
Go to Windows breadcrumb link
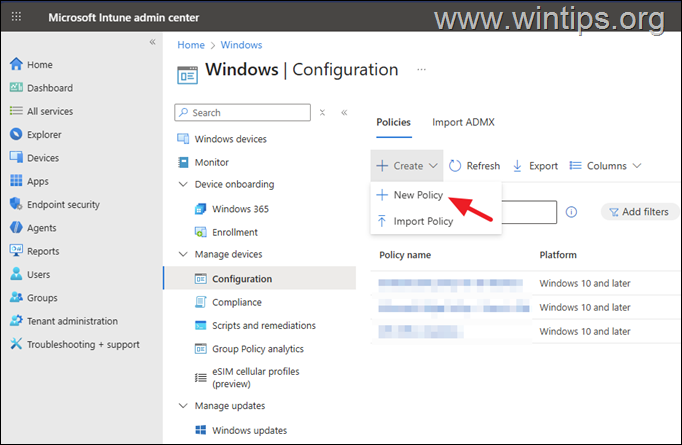[241, 45]
